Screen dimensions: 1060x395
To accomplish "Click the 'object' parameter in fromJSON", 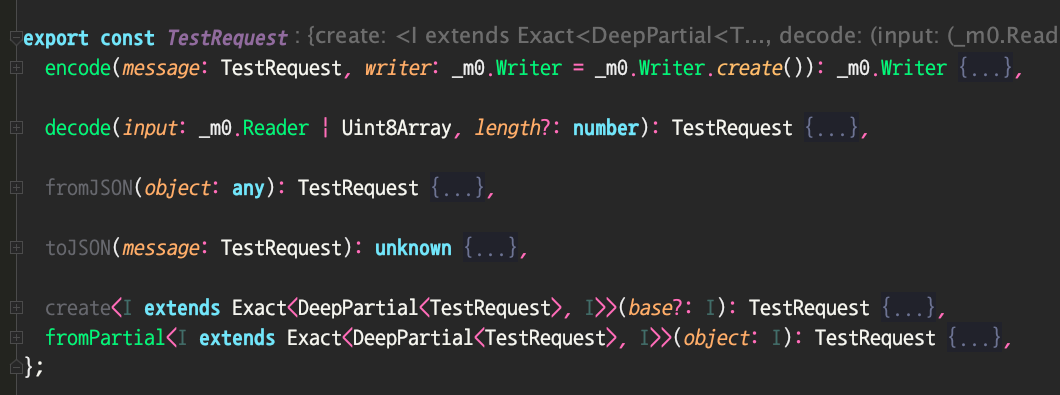I will pyautogui.click(x=178, y=188).
